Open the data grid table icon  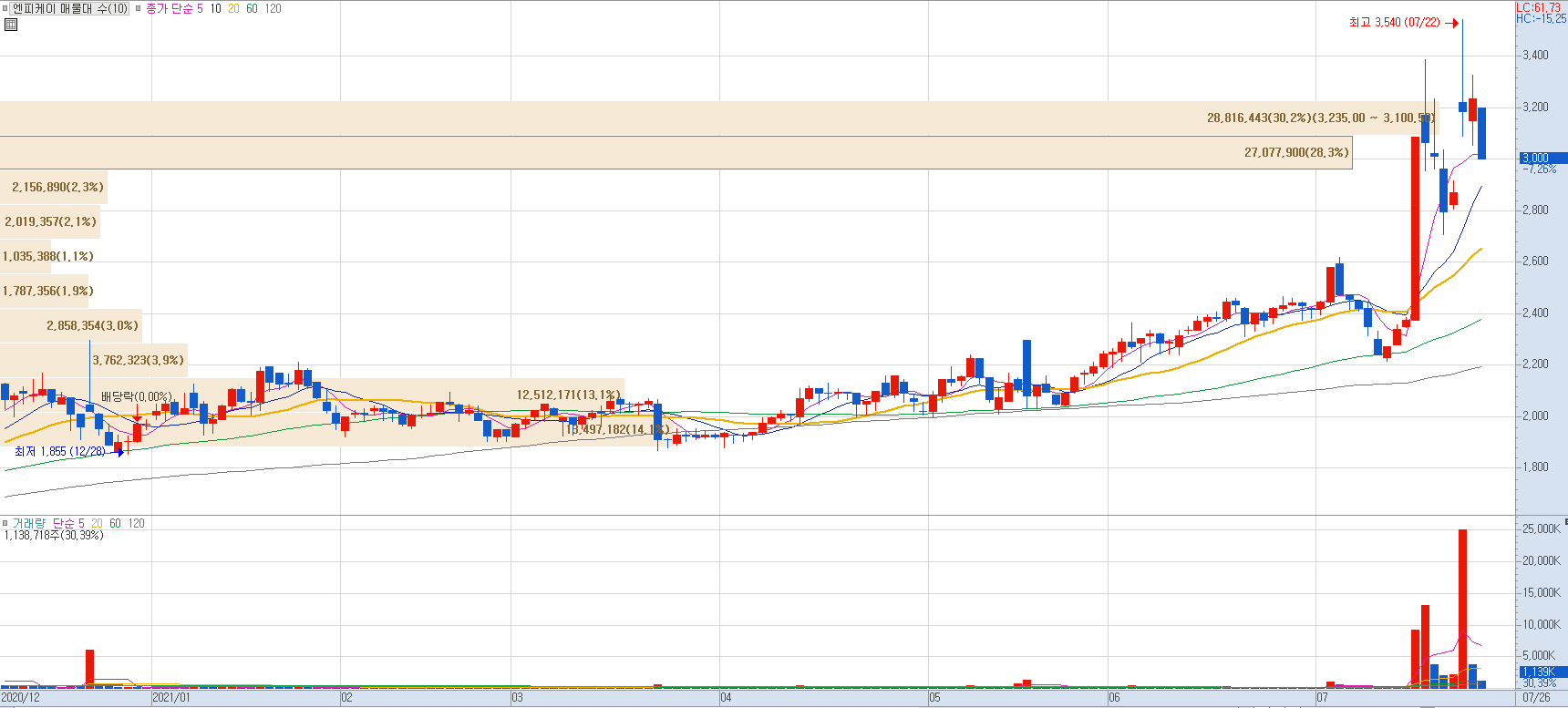tap(11, 25)
